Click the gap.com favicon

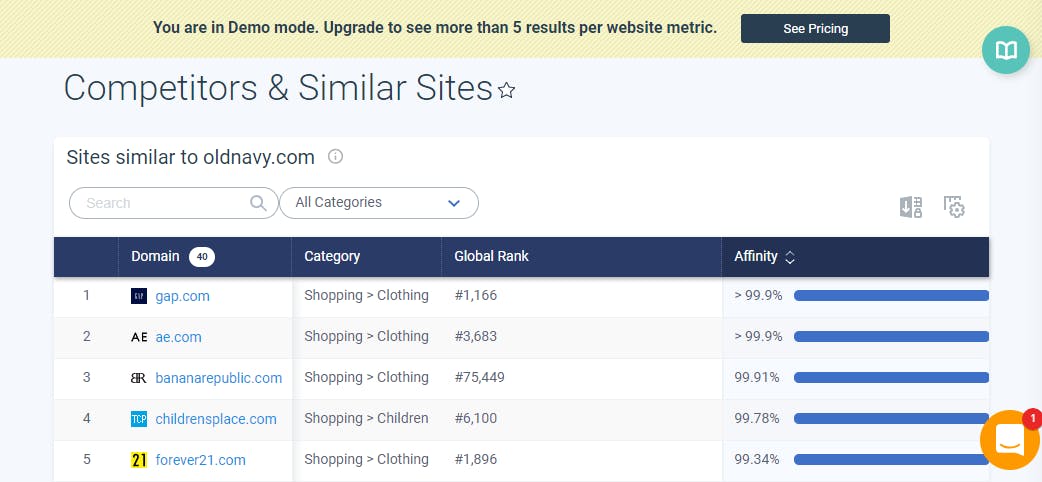(139, 297)
